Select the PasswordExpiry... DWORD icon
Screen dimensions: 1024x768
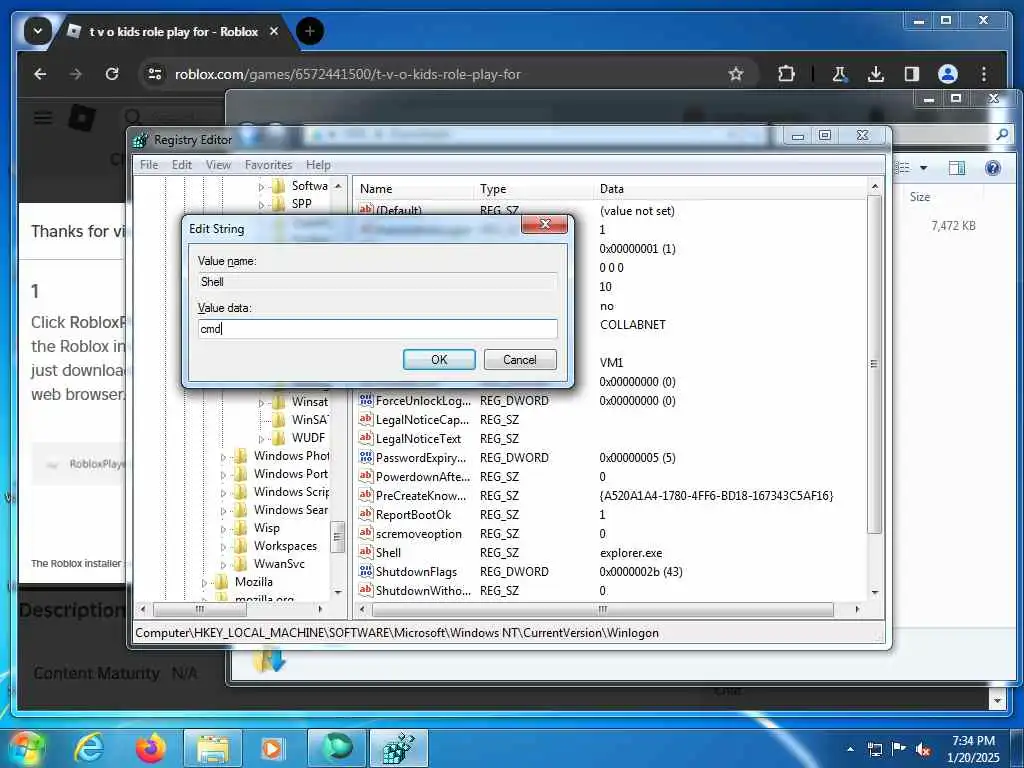pos(366,457)
